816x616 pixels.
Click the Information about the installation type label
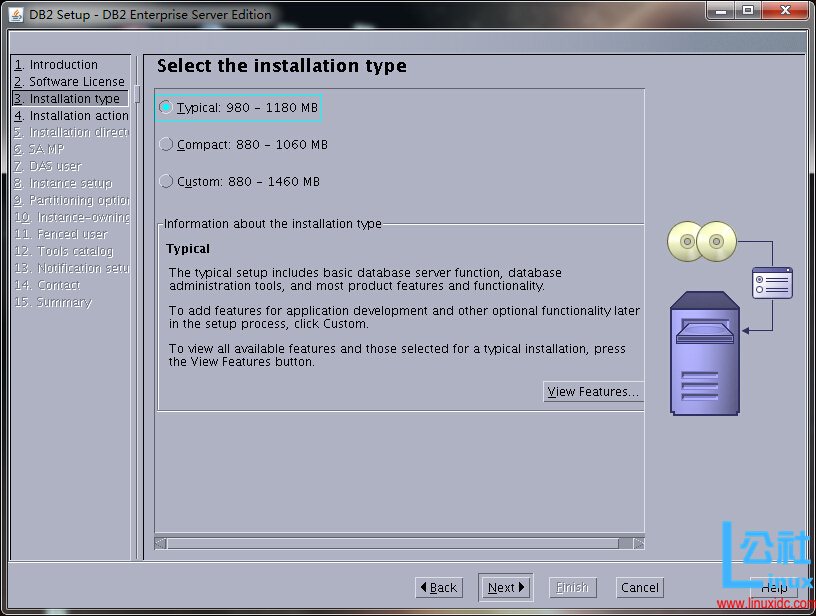click(273, 224)
